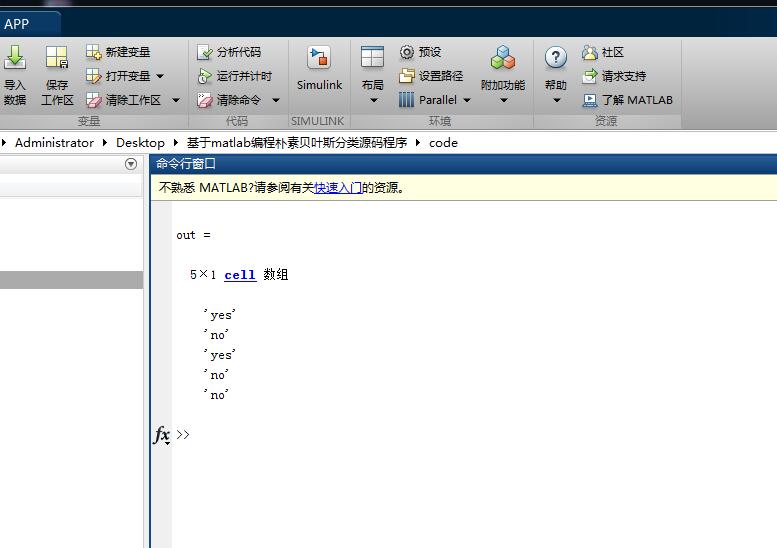Click the Clear Workspace (清除工作区) icon
Image resolution: width=777 pixels, height=548 pixels.
pos(93,100)
